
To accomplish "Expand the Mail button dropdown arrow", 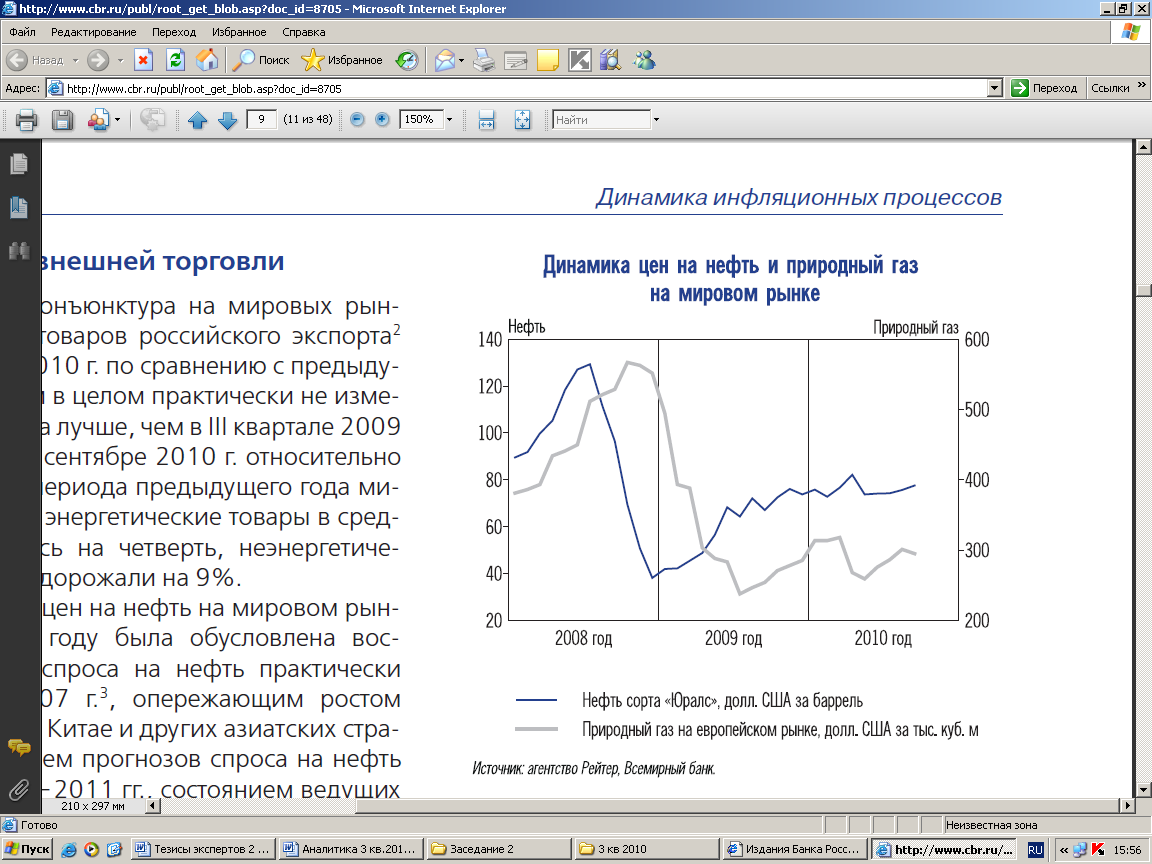I will [x=461, y=60].
